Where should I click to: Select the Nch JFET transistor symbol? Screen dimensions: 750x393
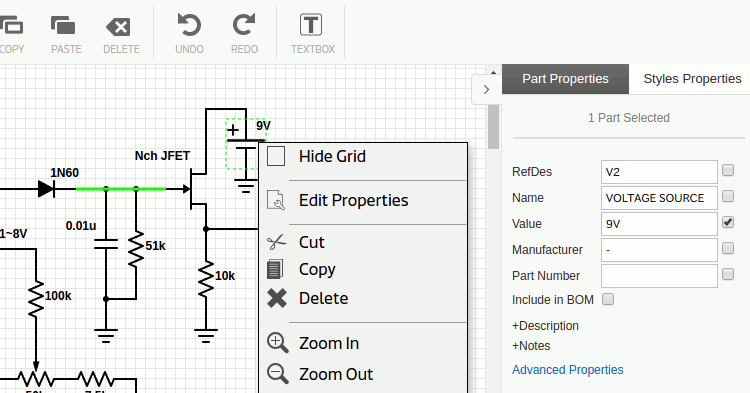click(x=195, y=189)
